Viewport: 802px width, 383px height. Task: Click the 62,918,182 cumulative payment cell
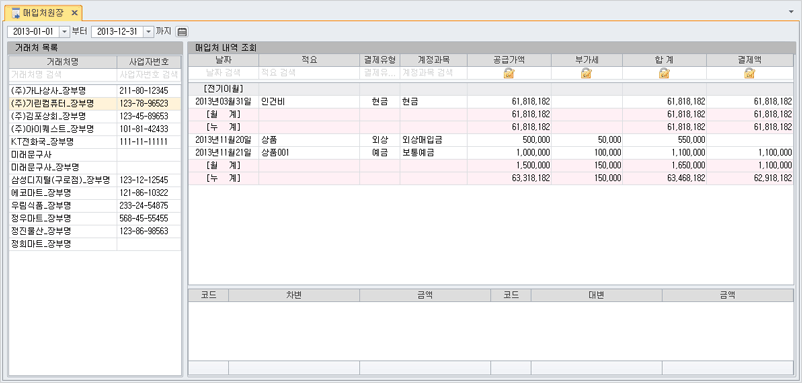coord(750,178)
